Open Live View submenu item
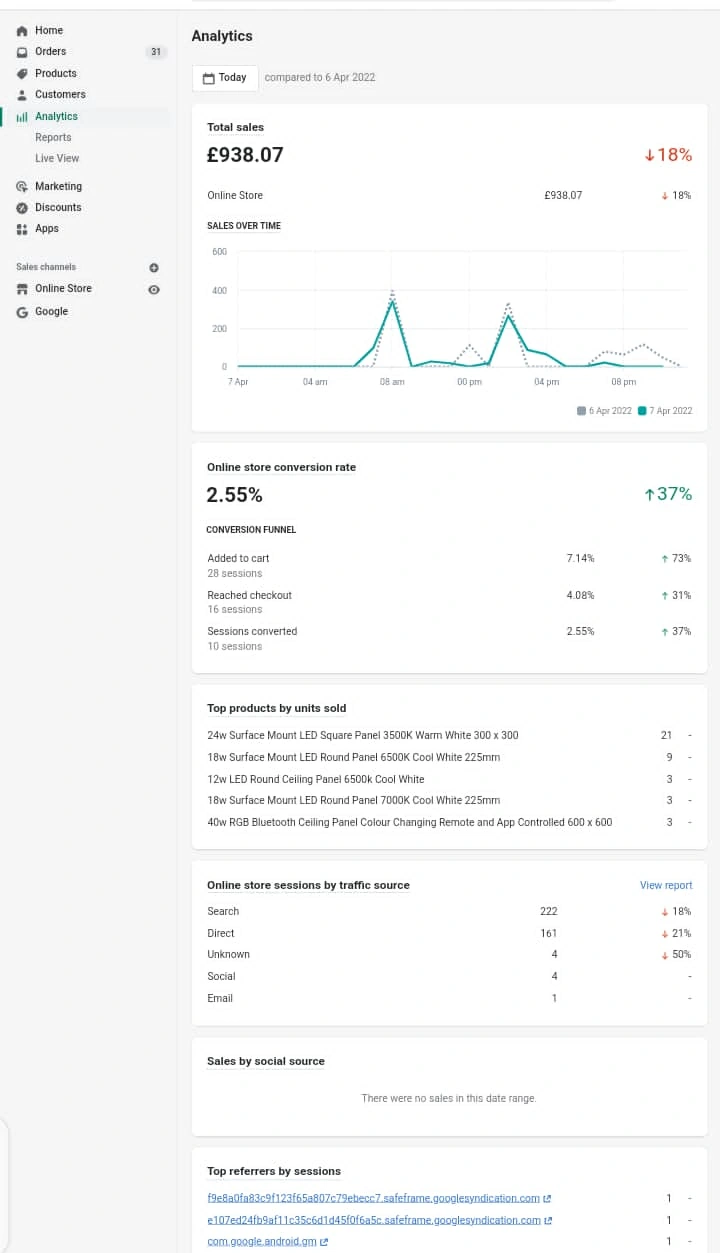720x1253 pixels. click(x=57, y=159)
